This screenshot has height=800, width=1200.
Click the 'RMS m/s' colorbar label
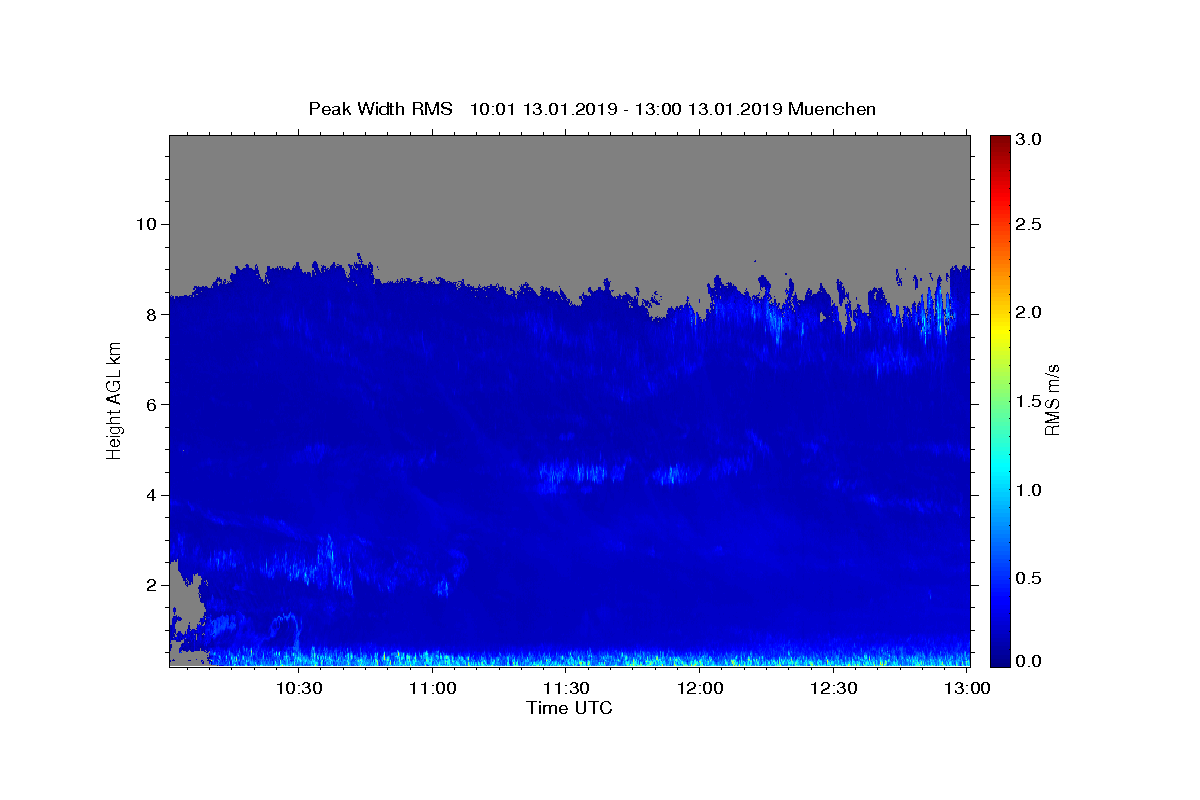coord(1051,401)
